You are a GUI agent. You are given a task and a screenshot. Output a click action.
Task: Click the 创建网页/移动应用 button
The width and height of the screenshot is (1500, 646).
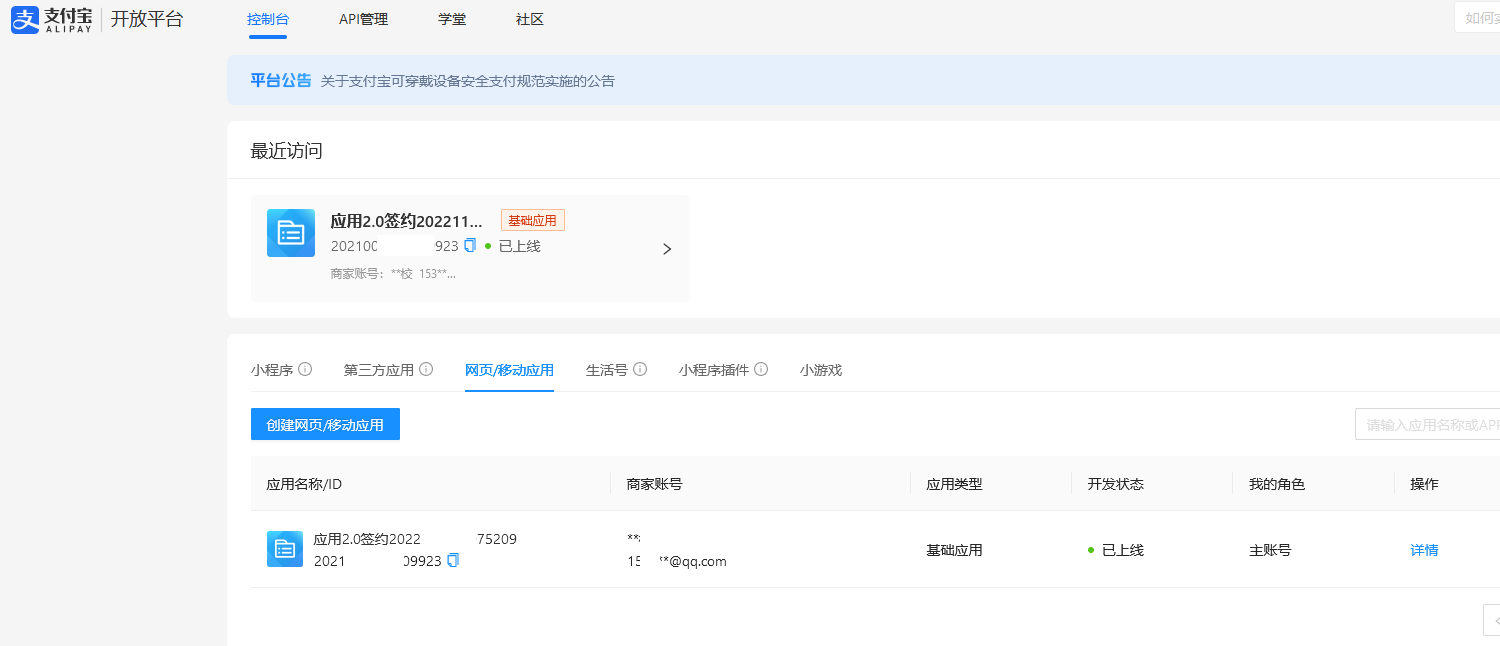point(325,424)
